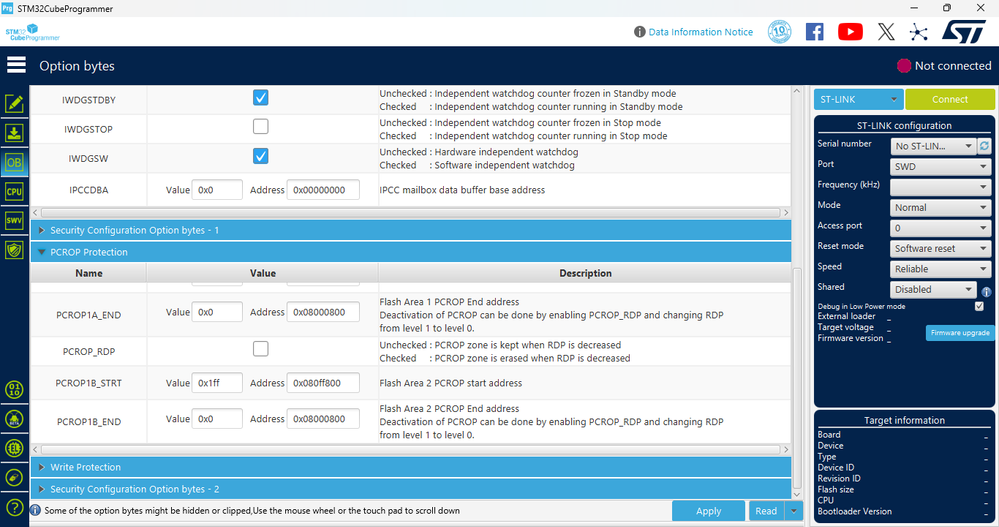
Task: Show Shared mode info icon
Action: click(x=986, y=292)
